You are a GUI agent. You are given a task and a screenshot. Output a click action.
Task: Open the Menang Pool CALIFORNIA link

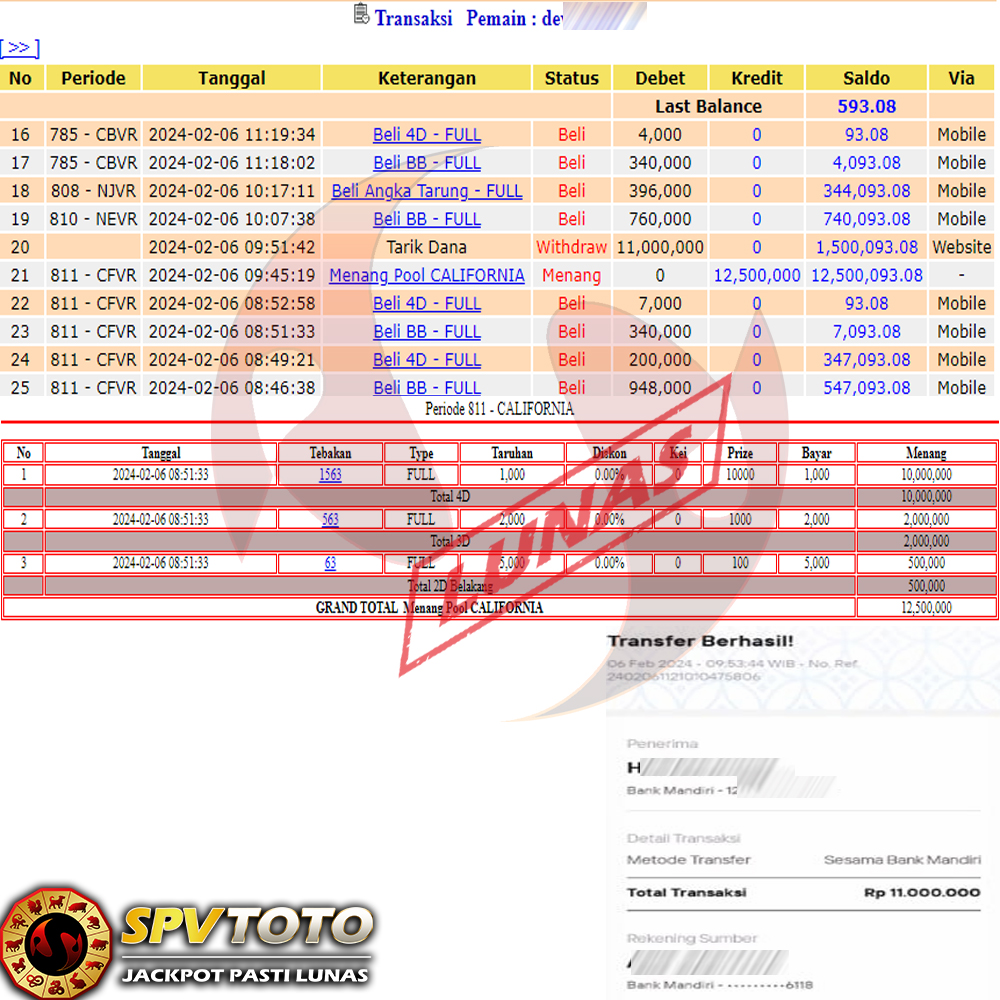click(427, 275)
